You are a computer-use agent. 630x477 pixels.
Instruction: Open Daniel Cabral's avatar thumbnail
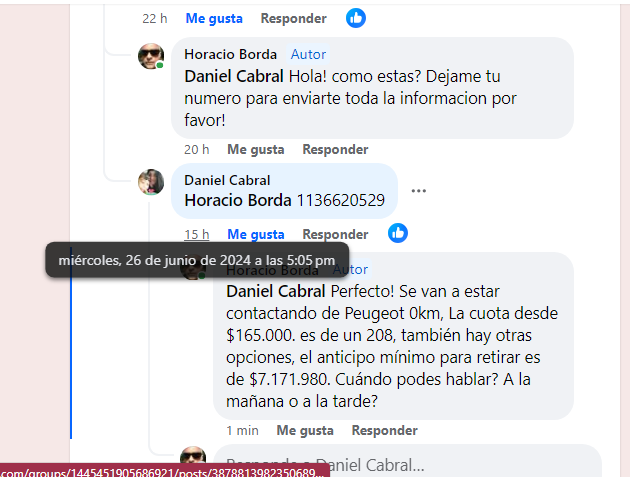click(x=151, y=182)
